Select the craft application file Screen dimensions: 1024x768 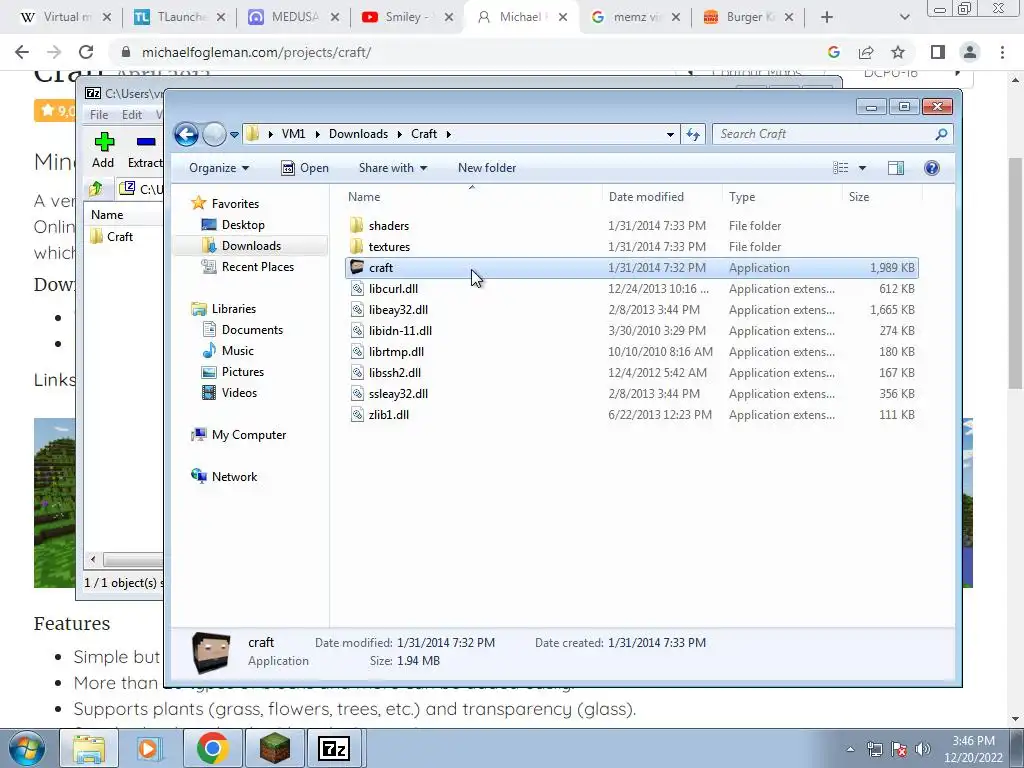pyautogui.click(x=632, y=268)
